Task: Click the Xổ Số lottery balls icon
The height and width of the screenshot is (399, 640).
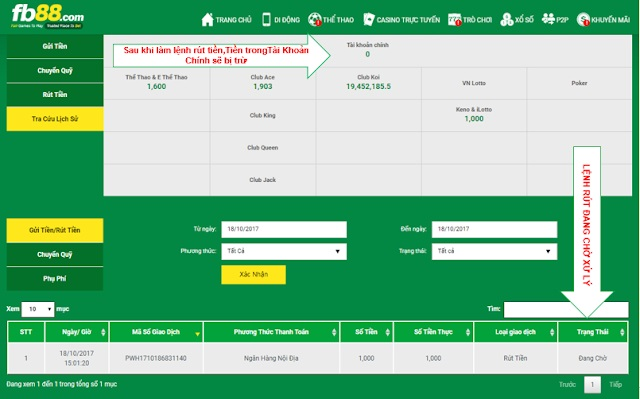Action: click(507, 20)
